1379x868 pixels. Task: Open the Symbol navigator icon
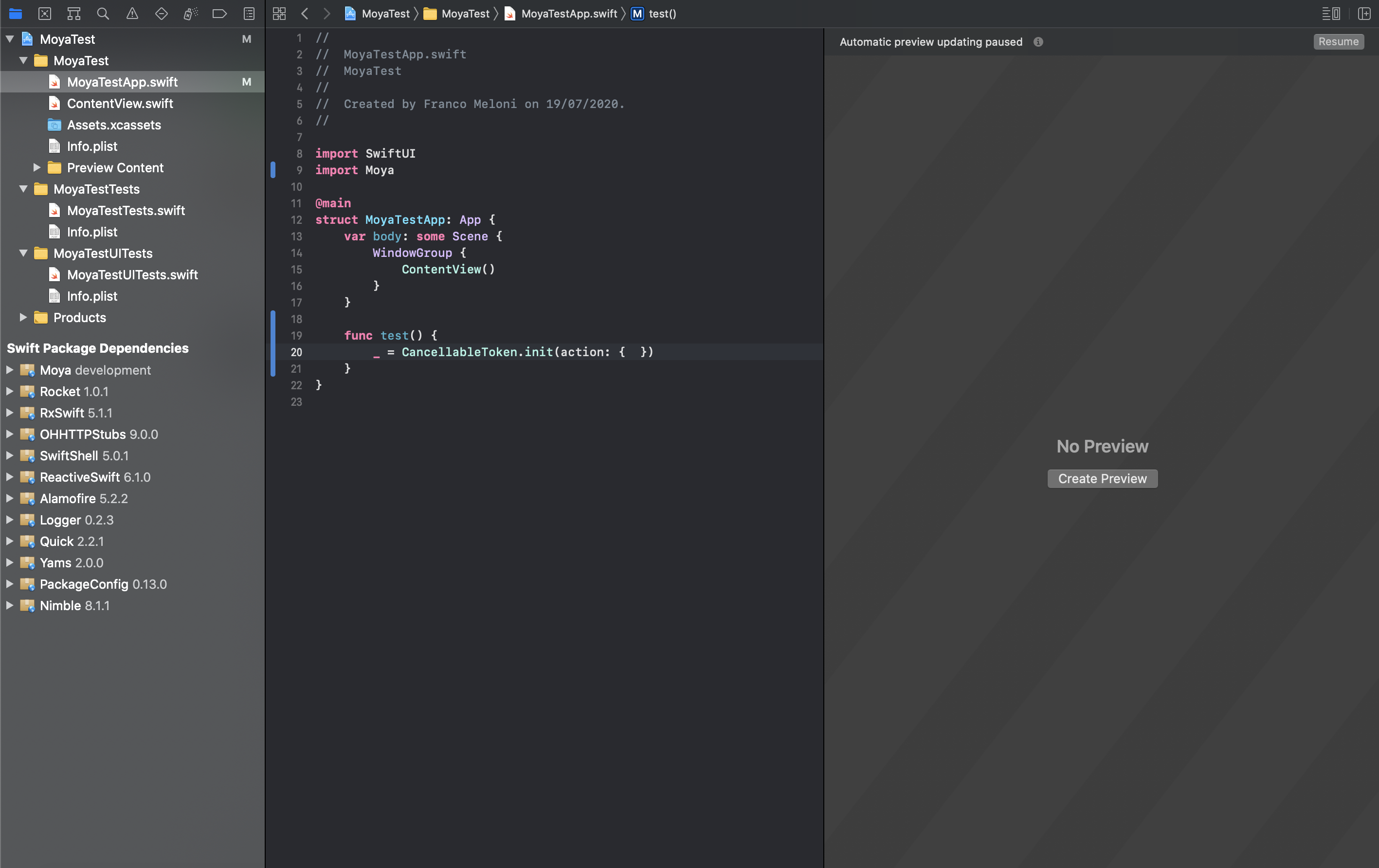[x=74, y=14]
